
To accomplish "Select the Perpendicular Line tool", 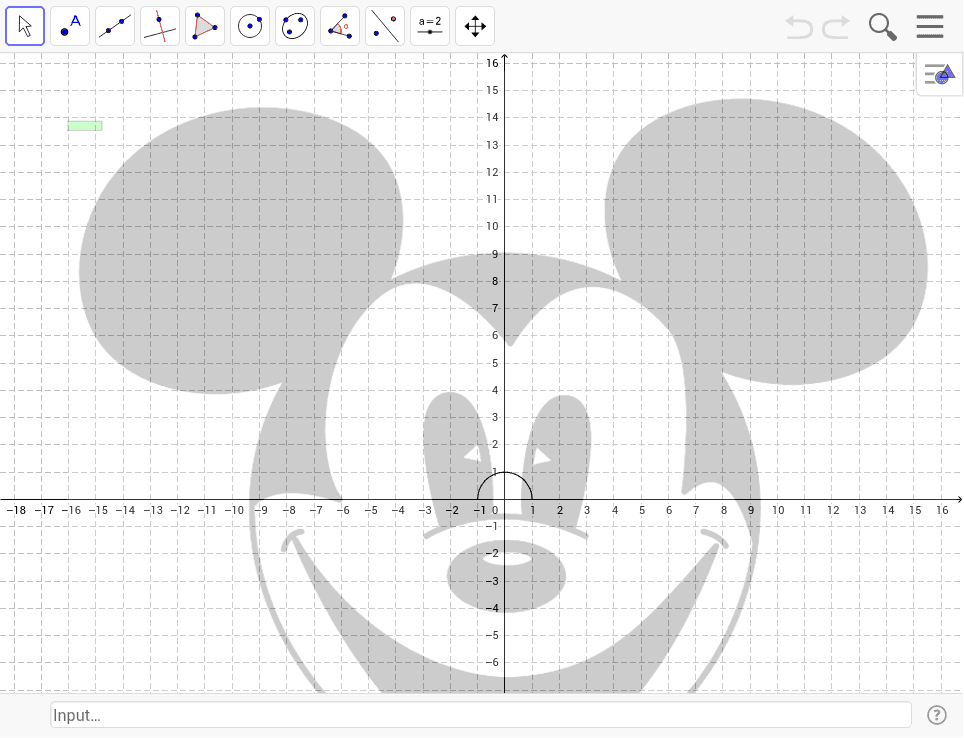I will pos(160,26).
